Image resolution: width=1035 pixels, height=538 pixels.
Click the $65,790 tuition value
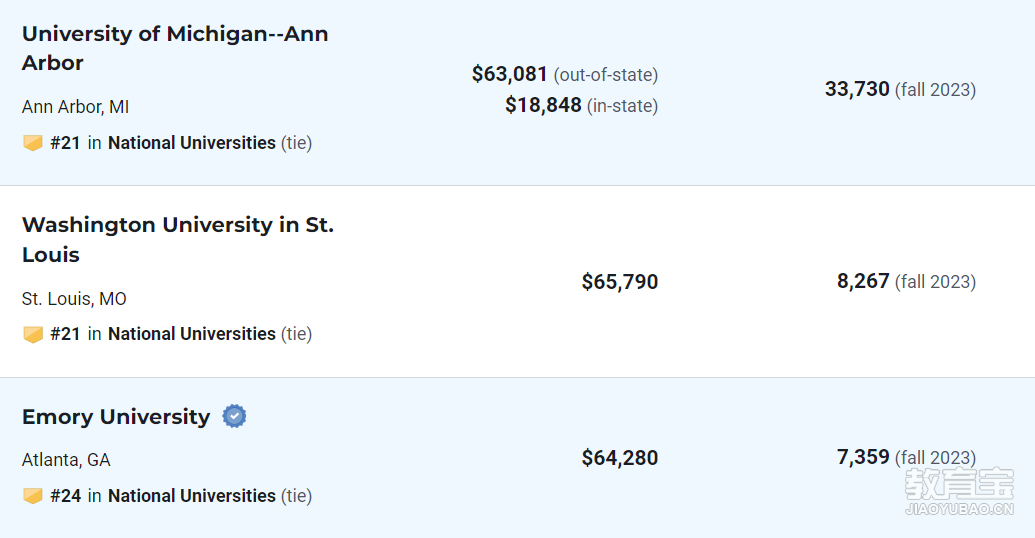tap(620, 282)
